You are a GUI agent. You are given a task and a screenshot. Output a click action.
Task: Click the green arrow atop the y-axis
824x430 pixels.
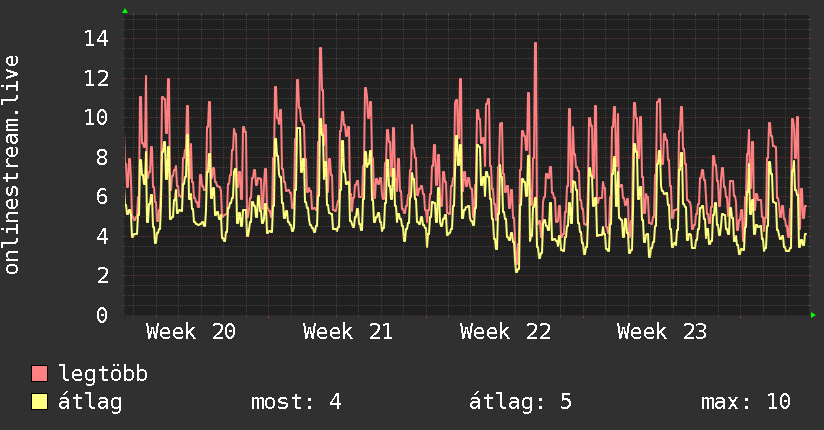click(x=125, y=11)
